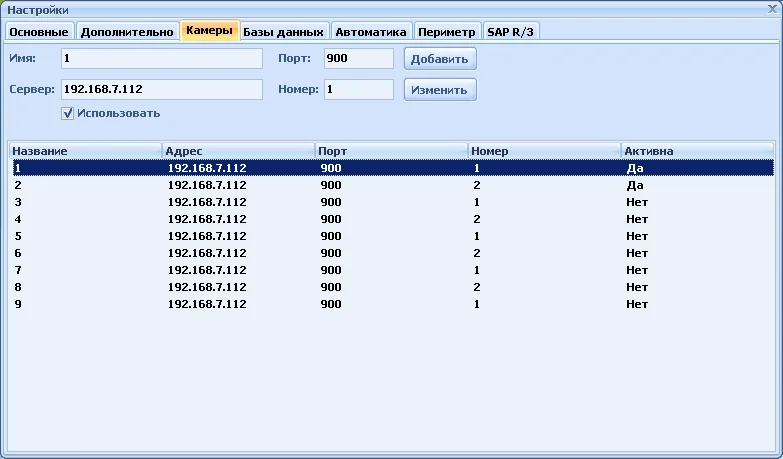Click the Добавить button
Viewport: 783px width, 459px height.
(x=440, y=59)
